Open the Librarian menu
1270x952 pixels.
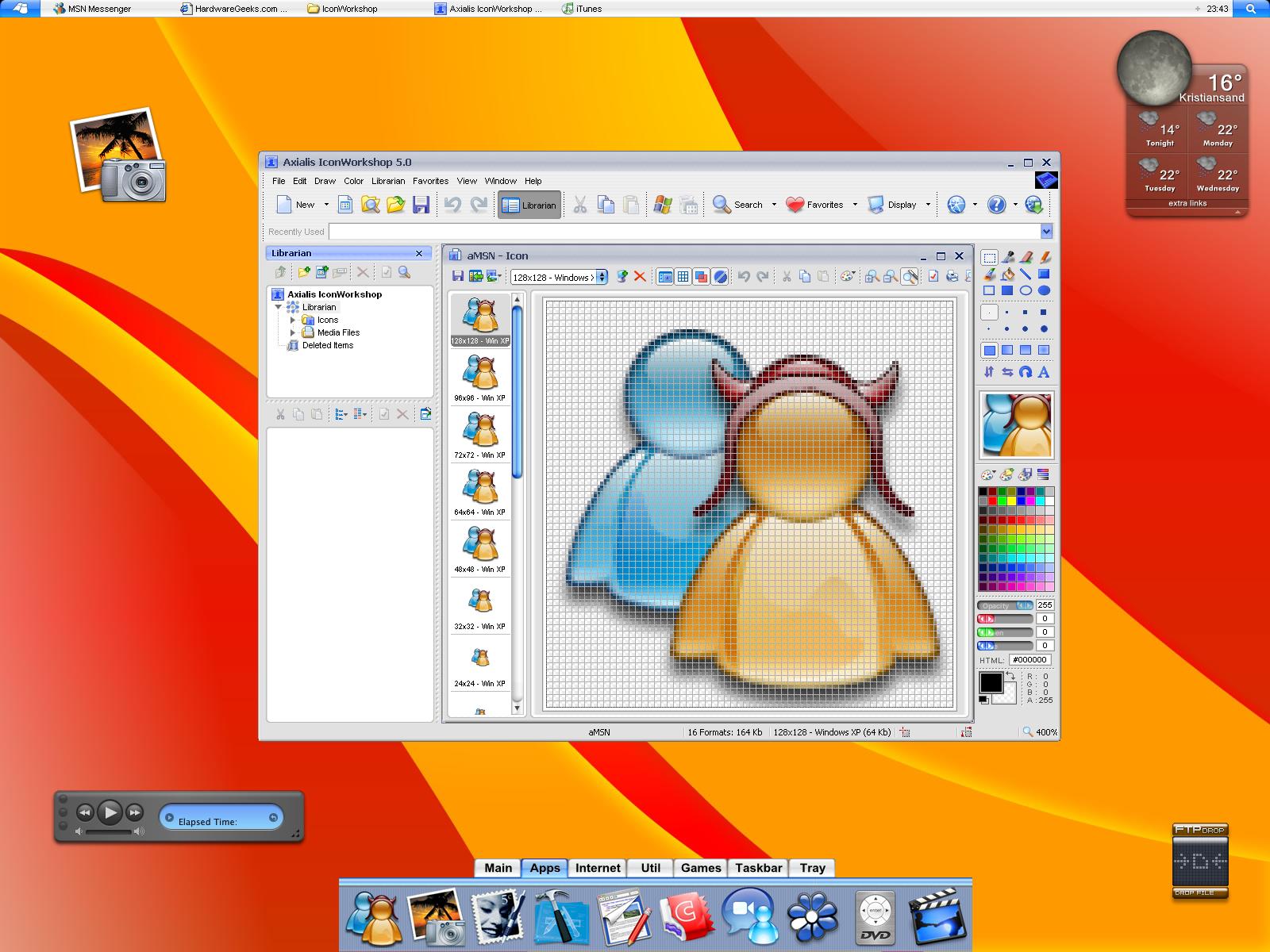[388, 181]
